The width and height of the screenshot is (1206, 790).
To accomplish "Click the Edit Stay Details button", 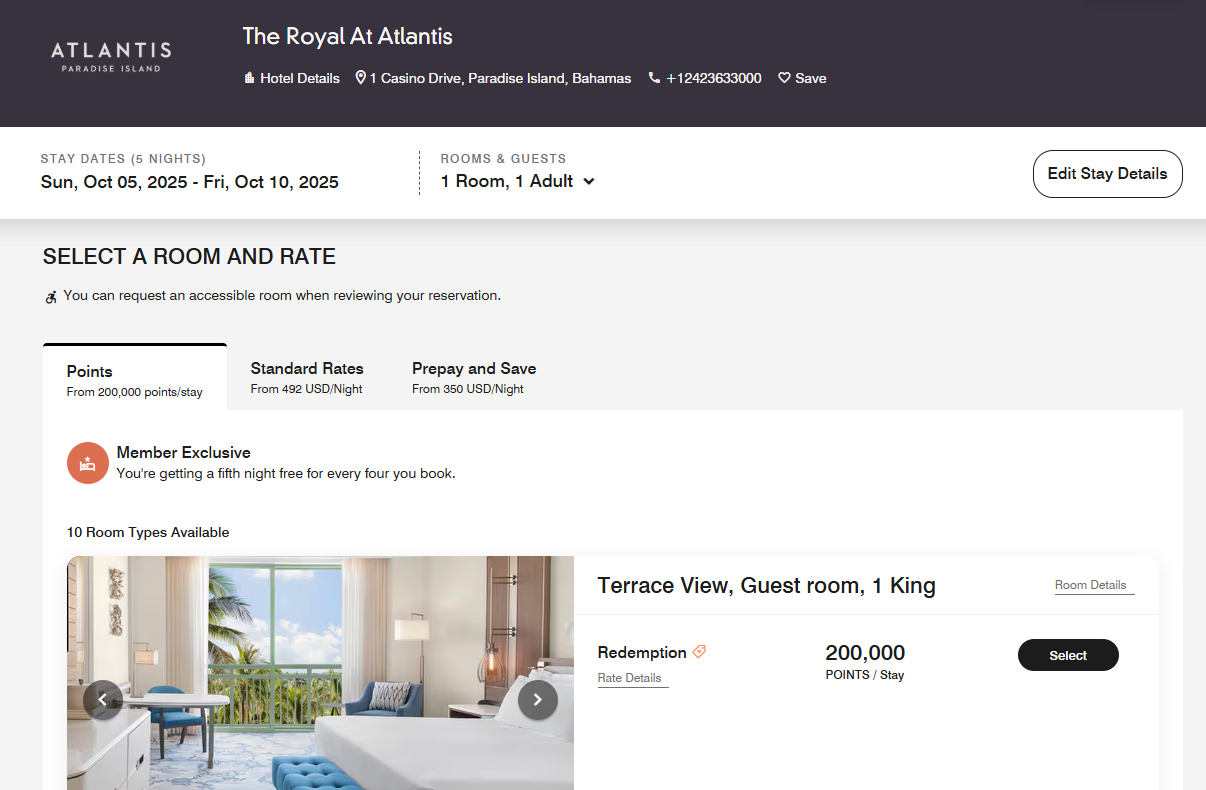I will (1107, 173).
